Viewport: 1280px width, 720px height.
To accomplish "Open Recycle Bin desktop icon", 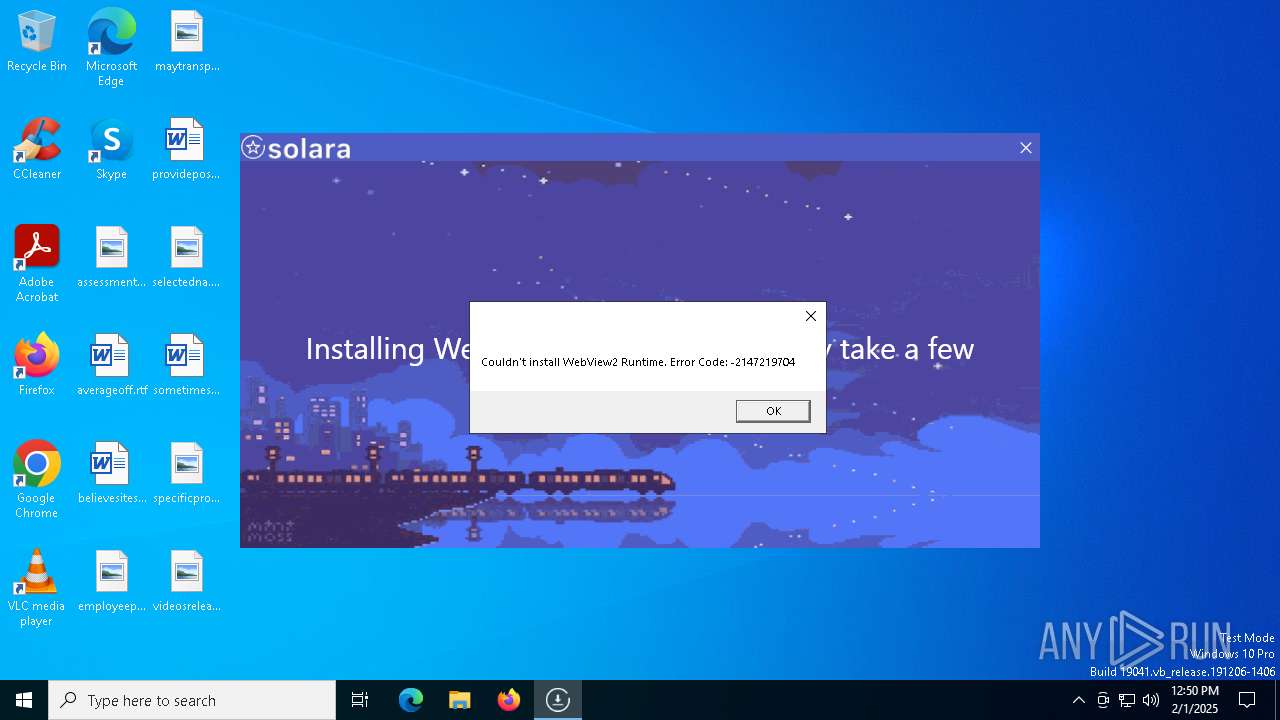I will point(37,41).
